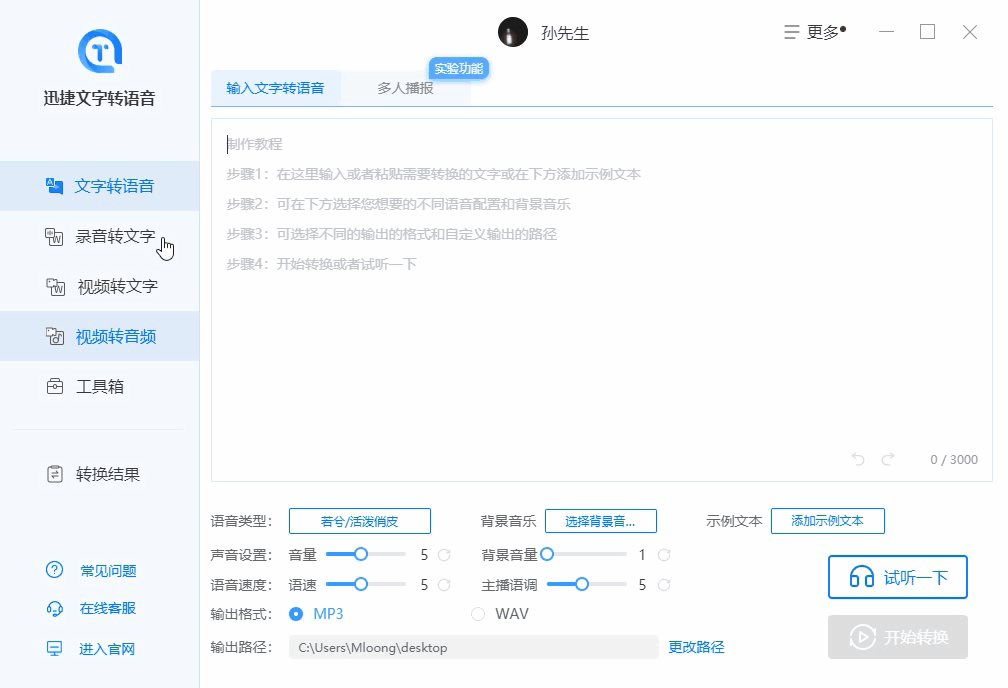Reset the 语速 speed value icon
1008x688 pixels.
pos(444,584)
